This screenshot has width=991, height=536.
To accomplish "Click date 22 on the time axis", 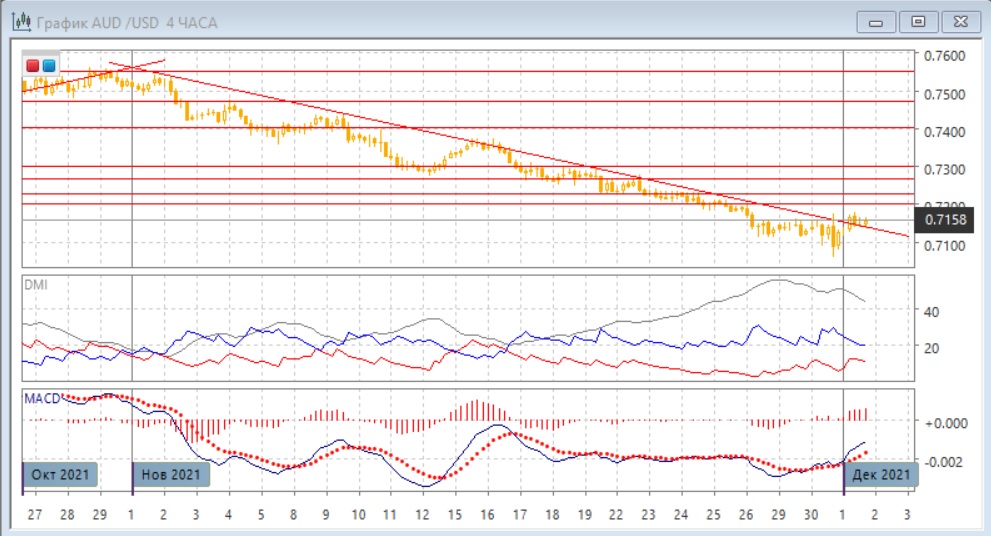I will (616, 514).
